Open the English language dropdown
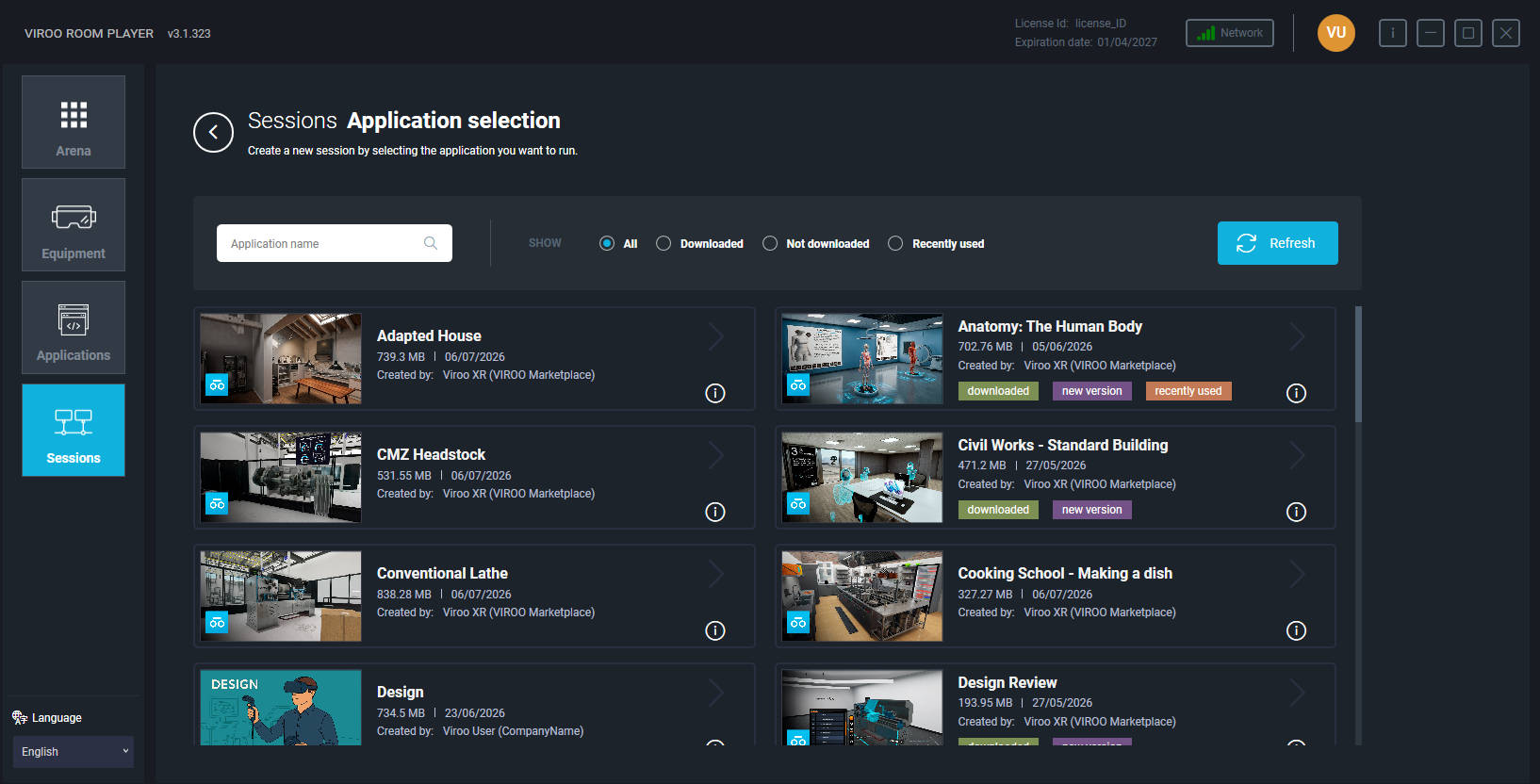Image resolution: width=1540 pixels, height=784 pixels. coord(74,752)
